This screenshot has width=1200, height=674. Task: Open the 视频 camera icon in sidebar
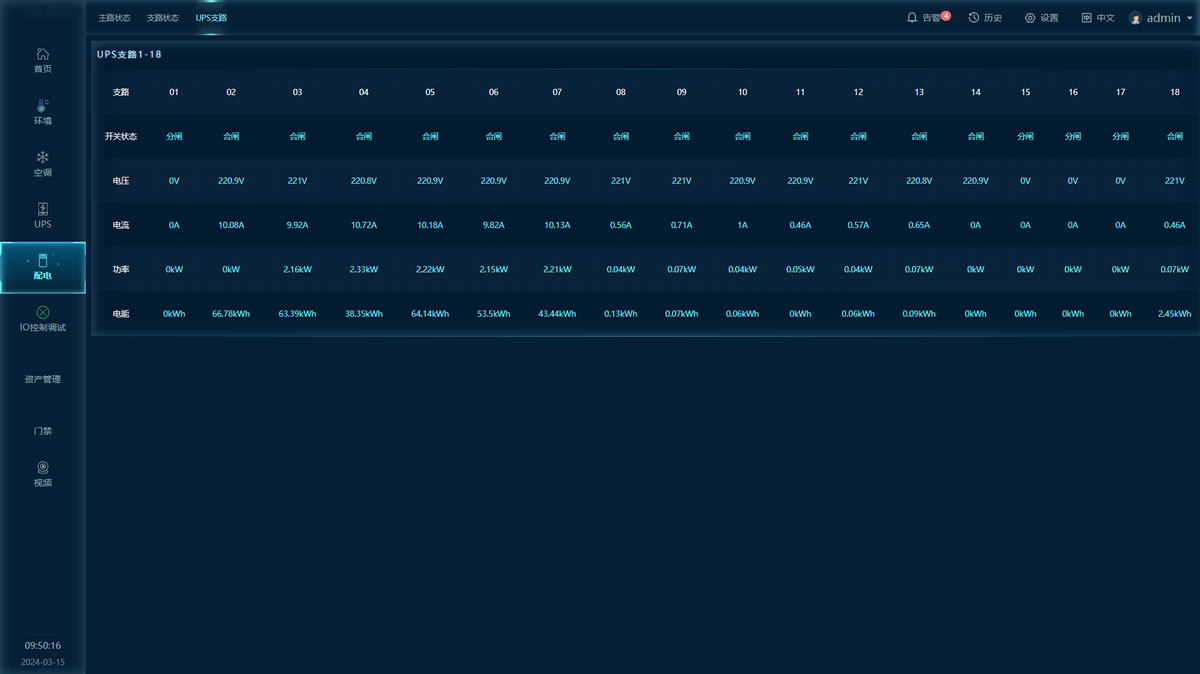click(x=42, y=467)
